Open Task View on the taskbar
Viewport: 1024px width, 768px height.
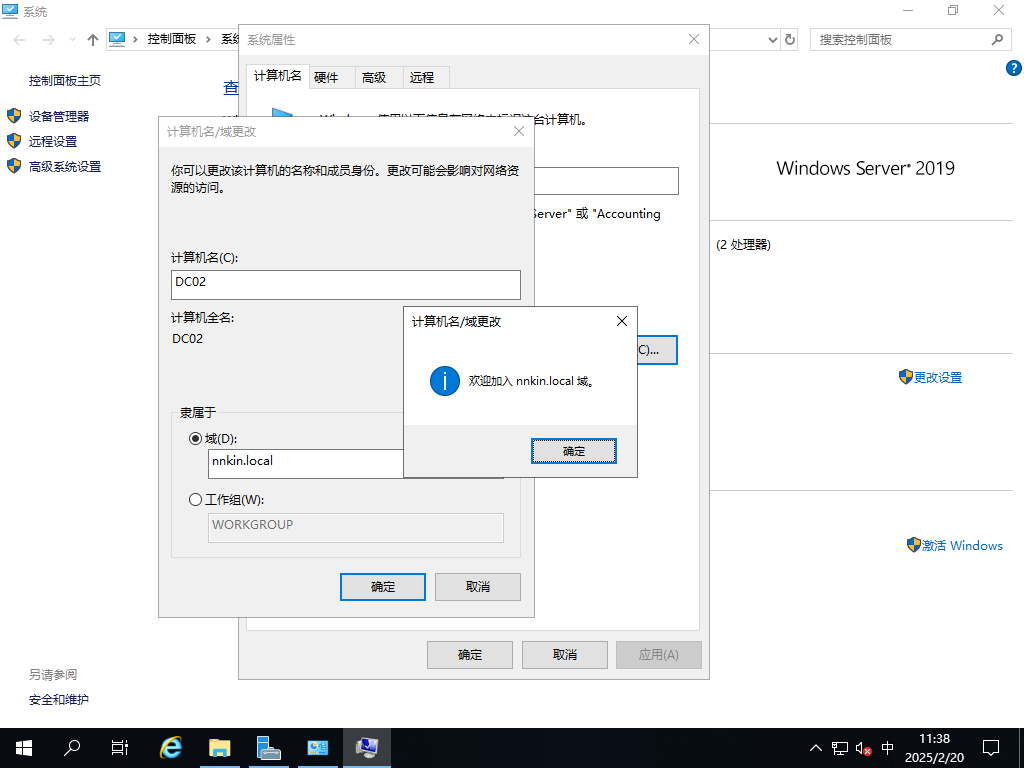(x=119, y=748)
